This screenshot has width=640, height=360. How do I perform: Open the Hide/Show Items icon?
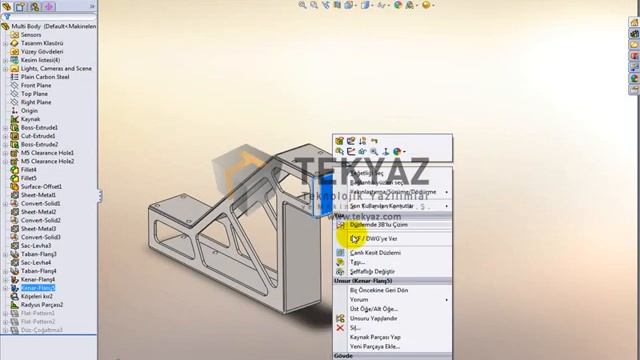click(x=382, y=5)
